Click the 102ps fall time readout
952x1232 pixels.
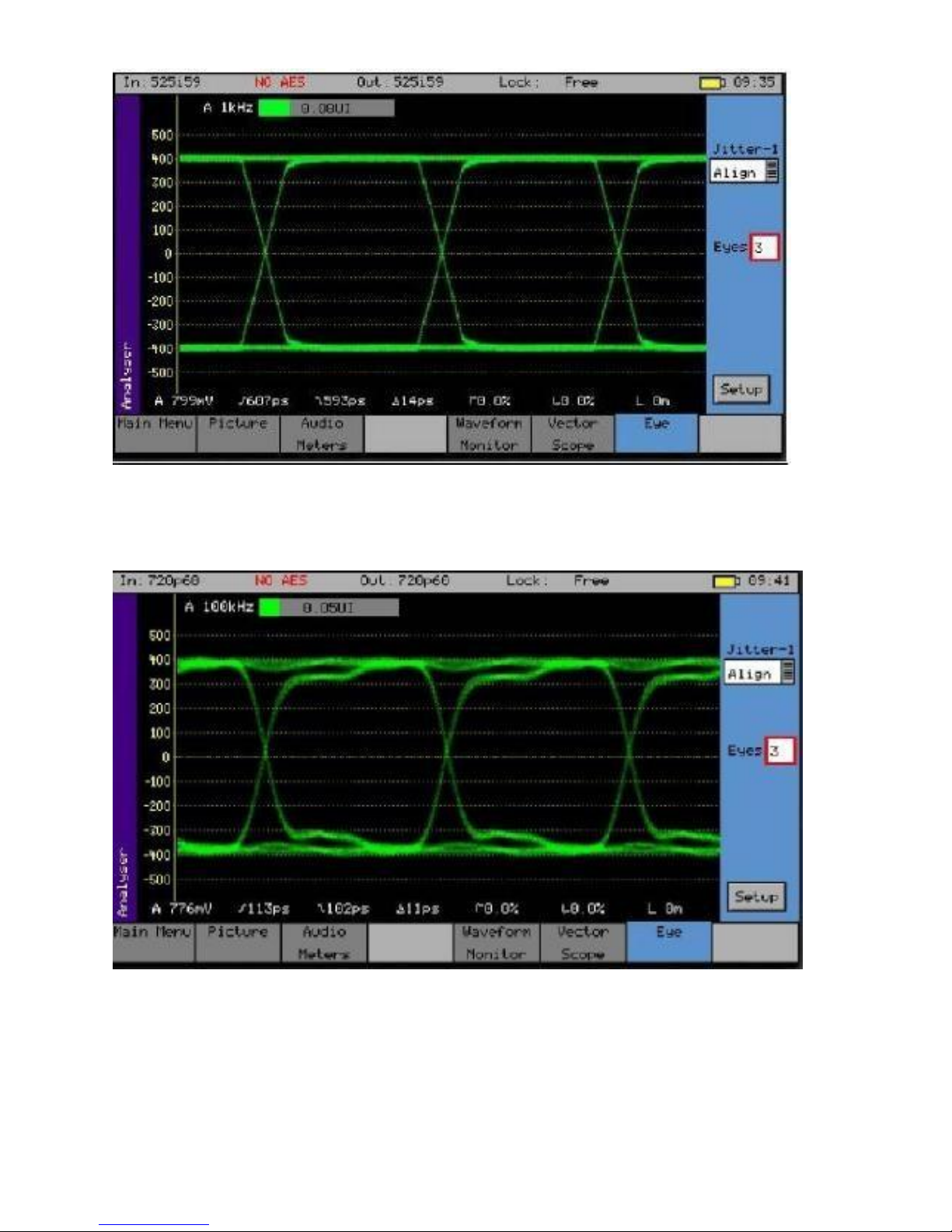(x=343, y=909)
